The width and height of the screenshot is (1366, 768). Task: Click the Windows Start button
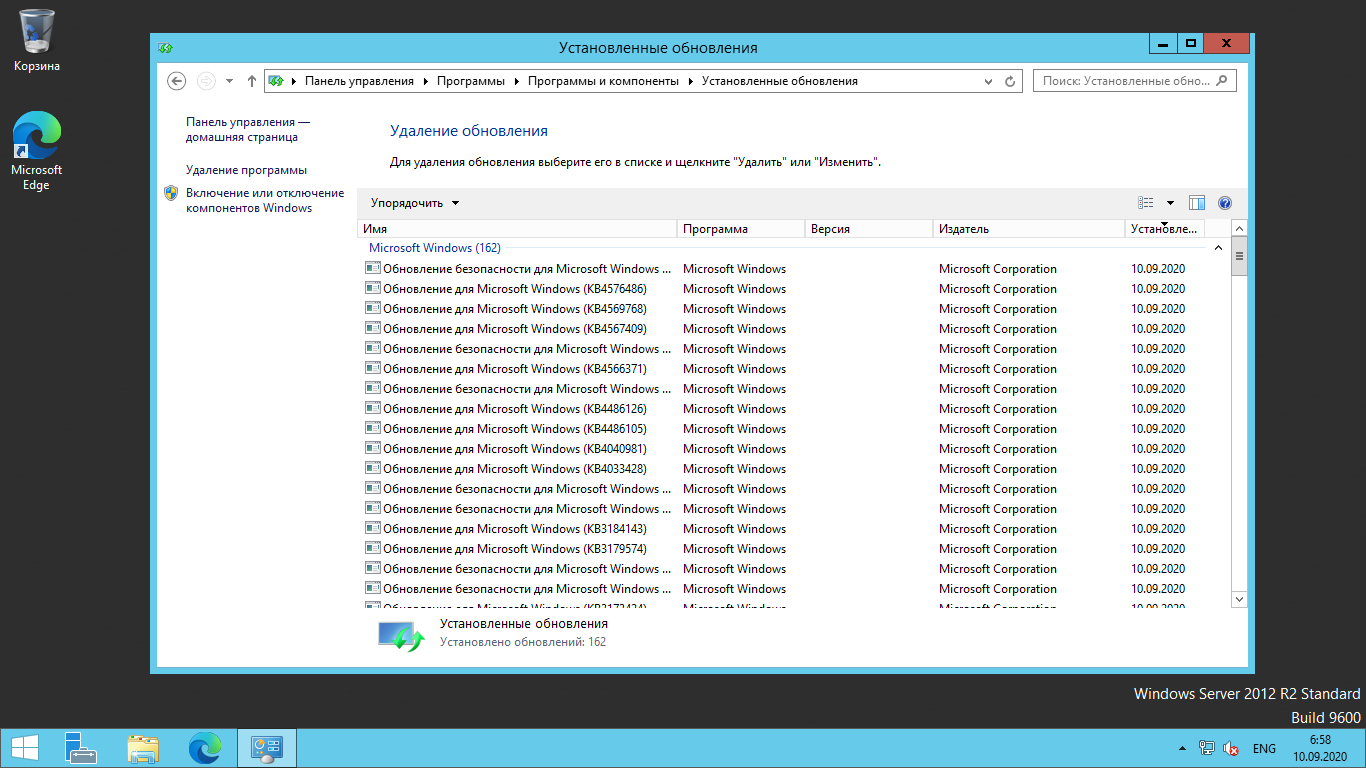pos(25,748)
